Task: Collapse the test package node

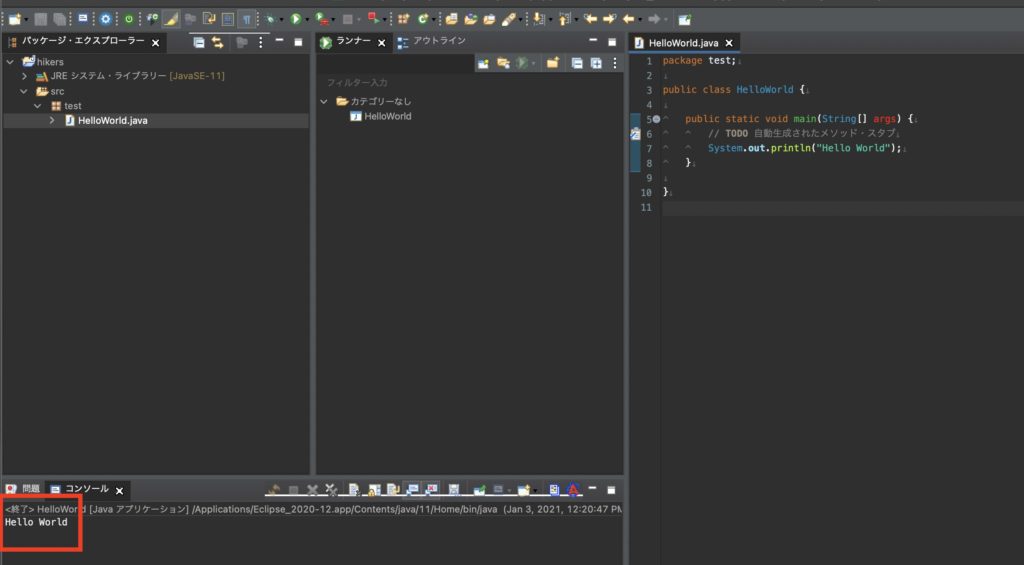Action: coord(39,106)
